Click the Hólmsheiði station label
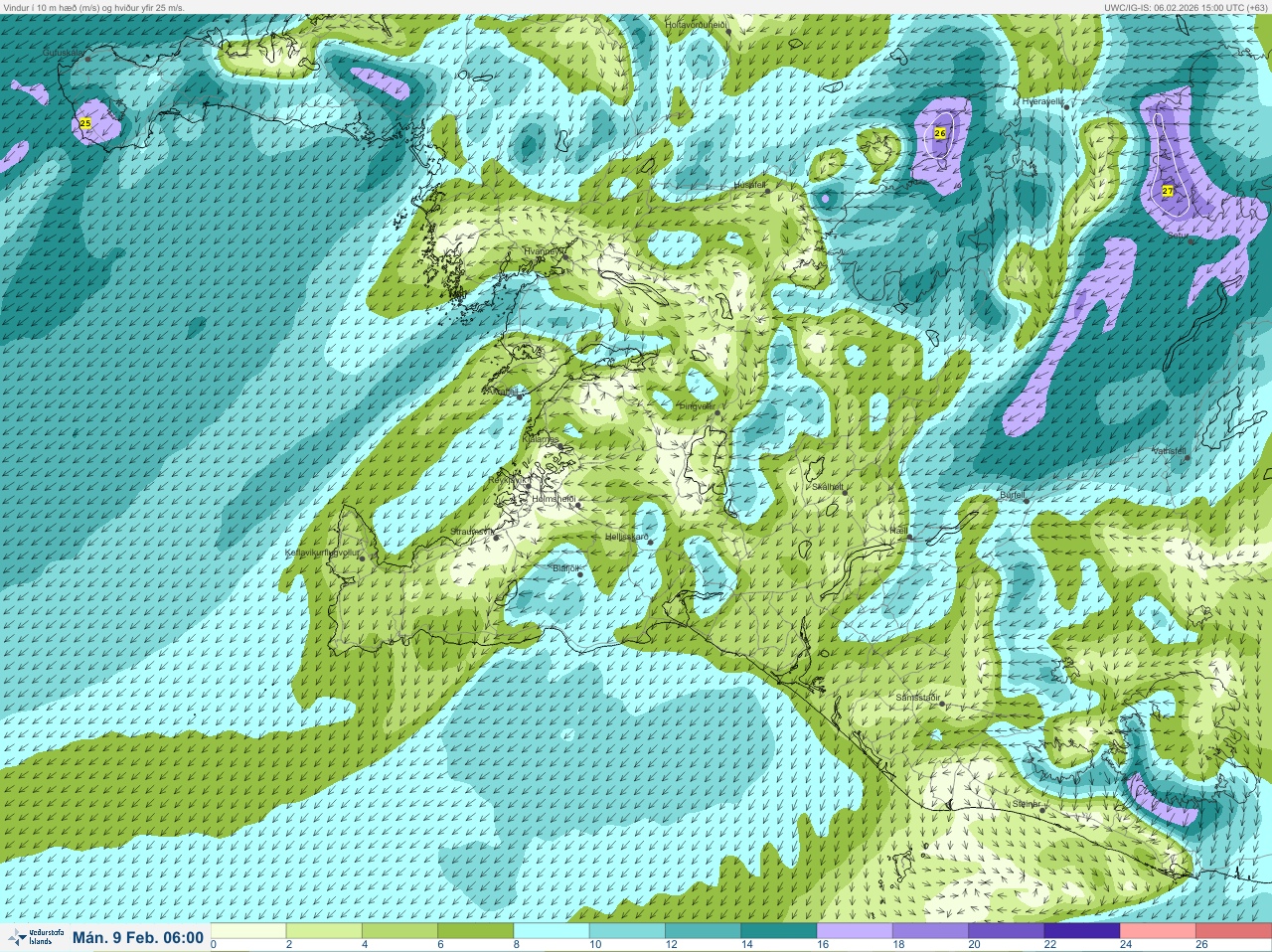Image resolution: width=1272 pixels, height=952 pixels. point(554,499)
